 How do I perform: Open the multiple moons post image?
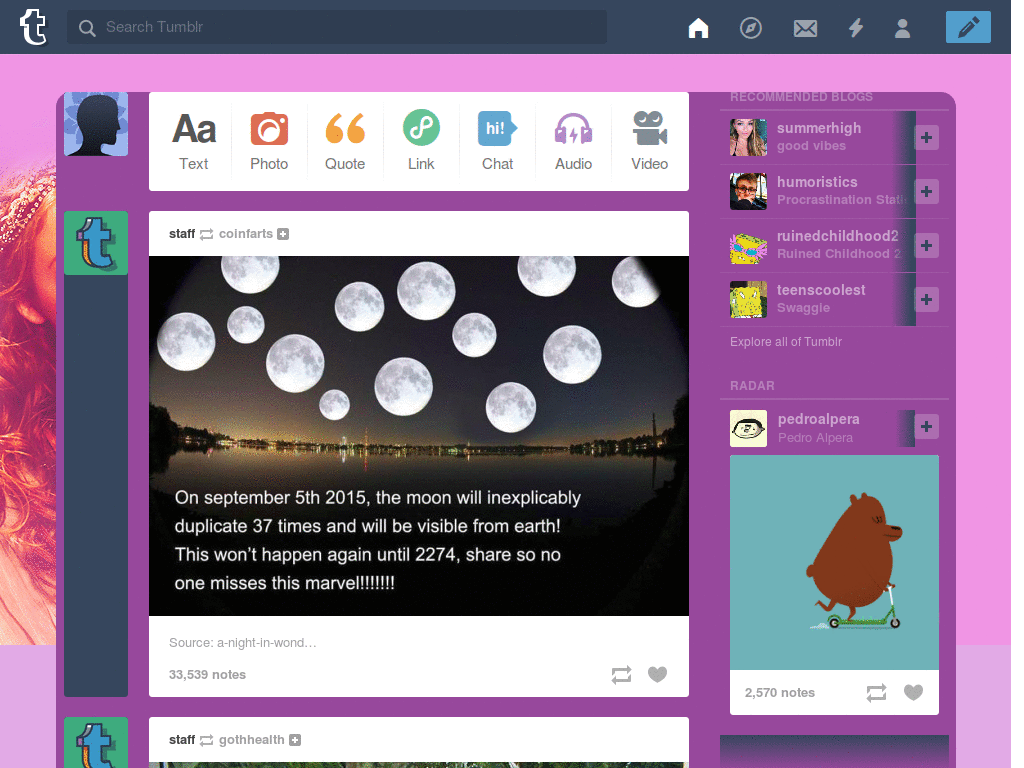419,436
